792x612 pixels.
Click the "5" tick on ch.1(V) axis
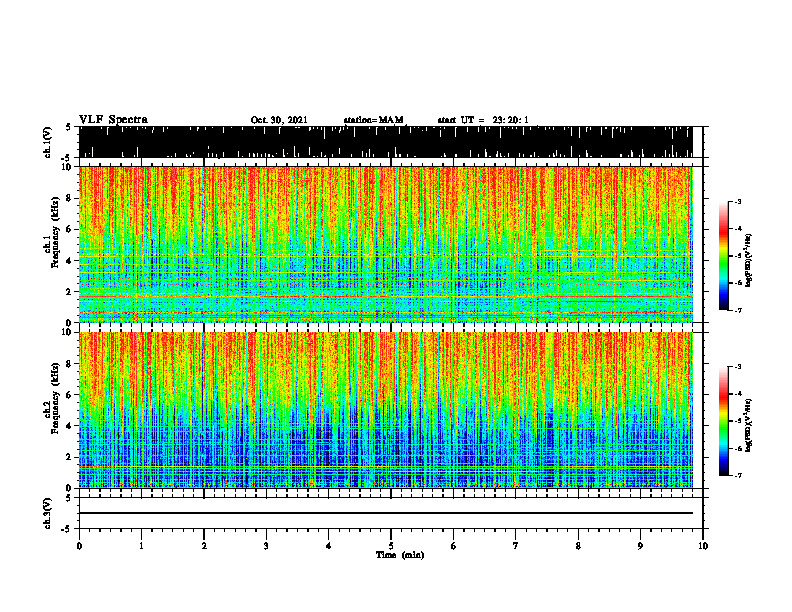pos(68,127)
